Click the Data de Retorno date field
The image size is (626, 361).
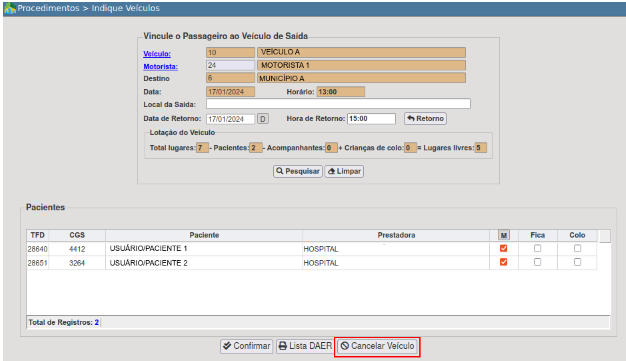click(230, 119)
